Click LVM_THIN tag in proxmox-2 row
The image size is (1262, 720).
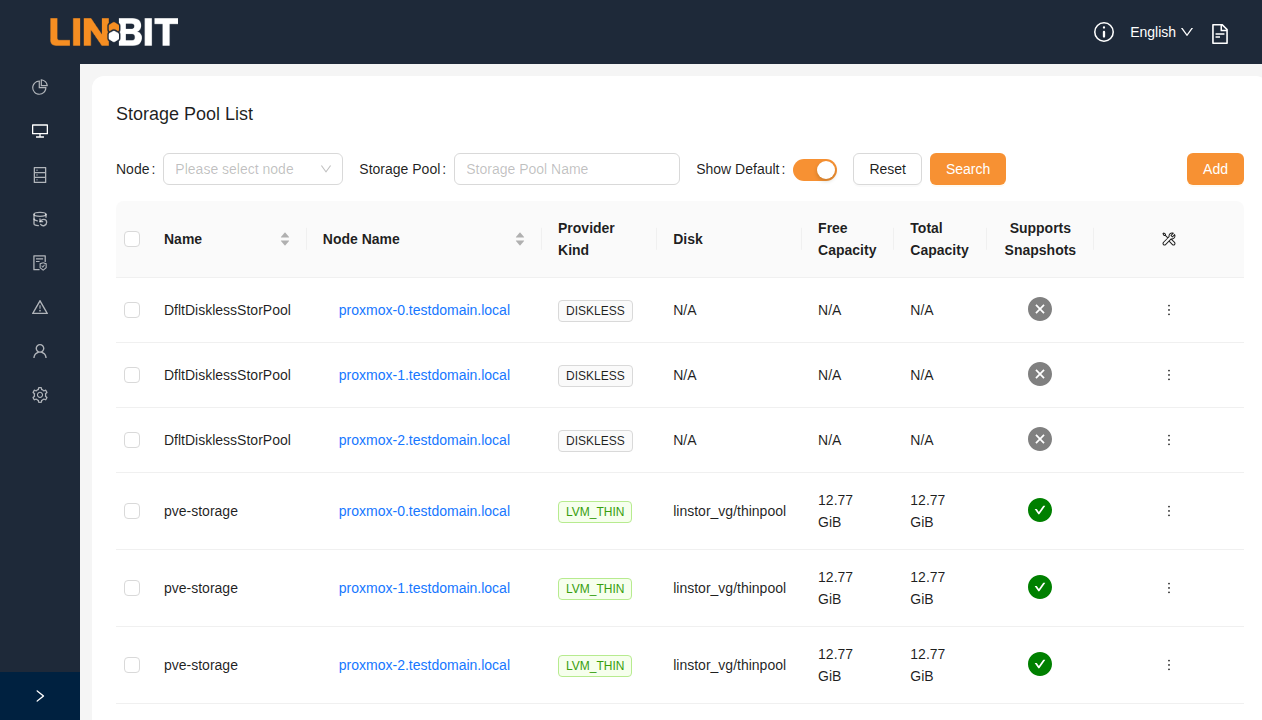click(x=595, y=666)
